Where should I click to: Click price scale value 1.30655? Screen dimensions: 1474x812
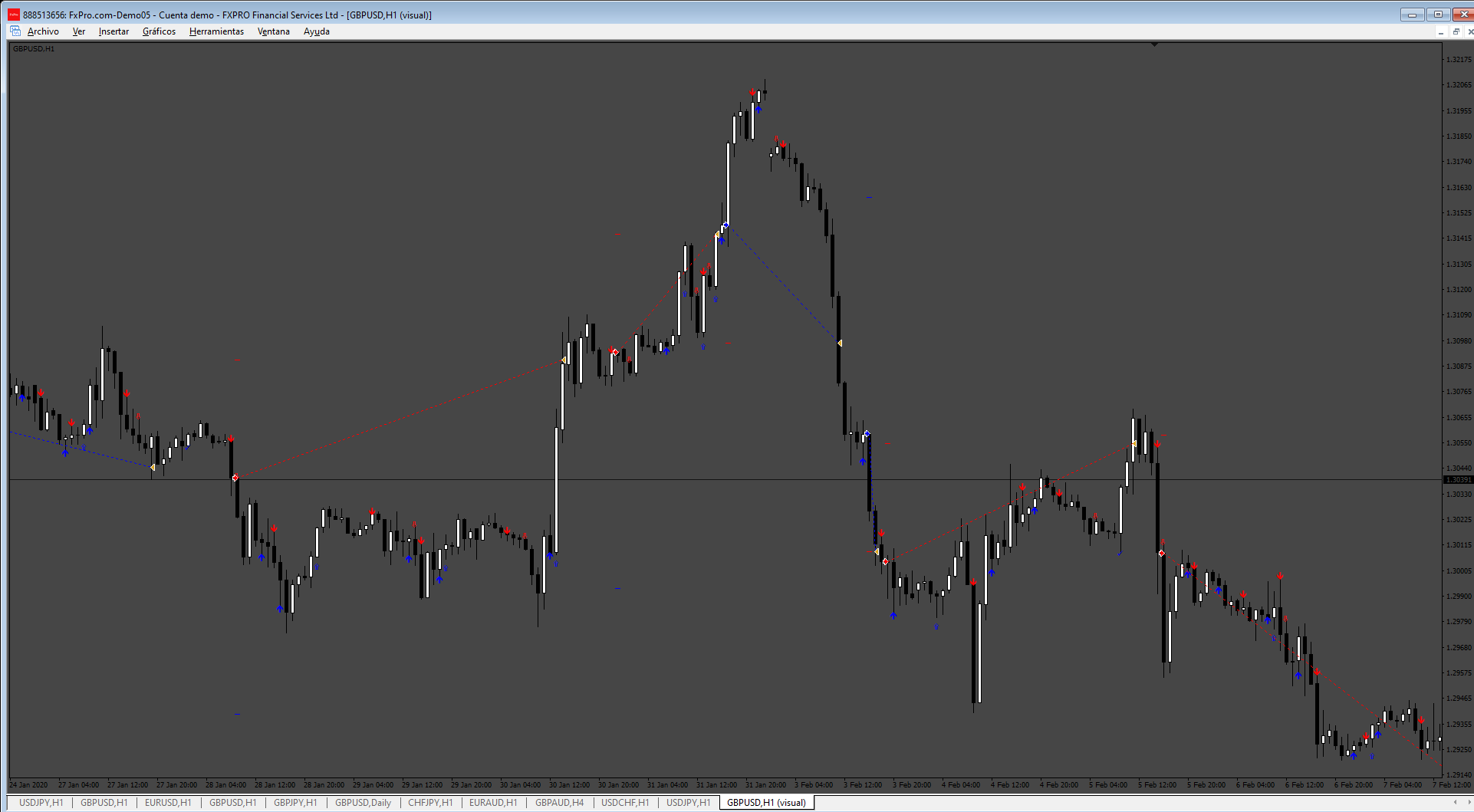(1459, 418)
